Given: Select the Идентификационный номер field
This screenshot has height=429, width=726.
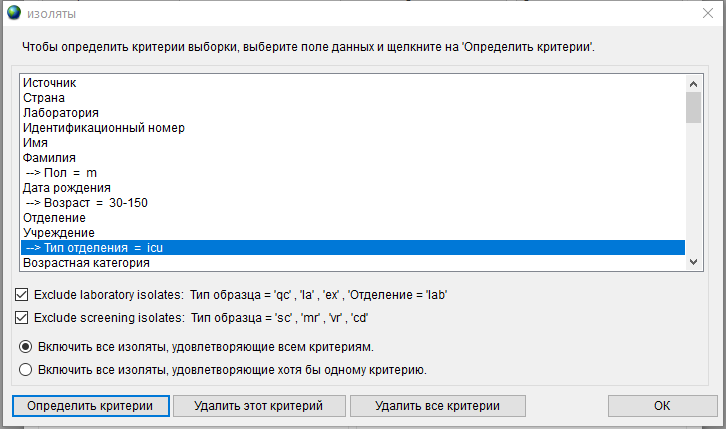Looking at the screenshot, I should click(x=353, y=128).
